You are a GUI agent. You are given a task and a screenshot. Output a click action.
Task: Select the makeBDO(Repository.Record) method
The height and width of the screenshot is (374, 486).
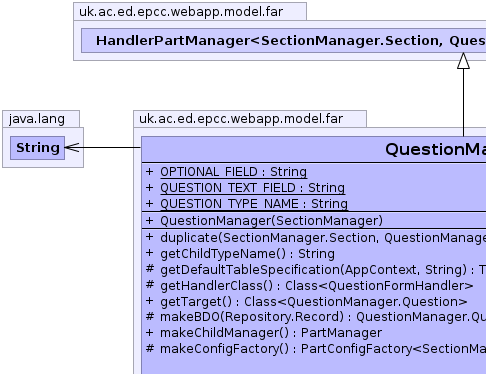click(x=323, y=317)
